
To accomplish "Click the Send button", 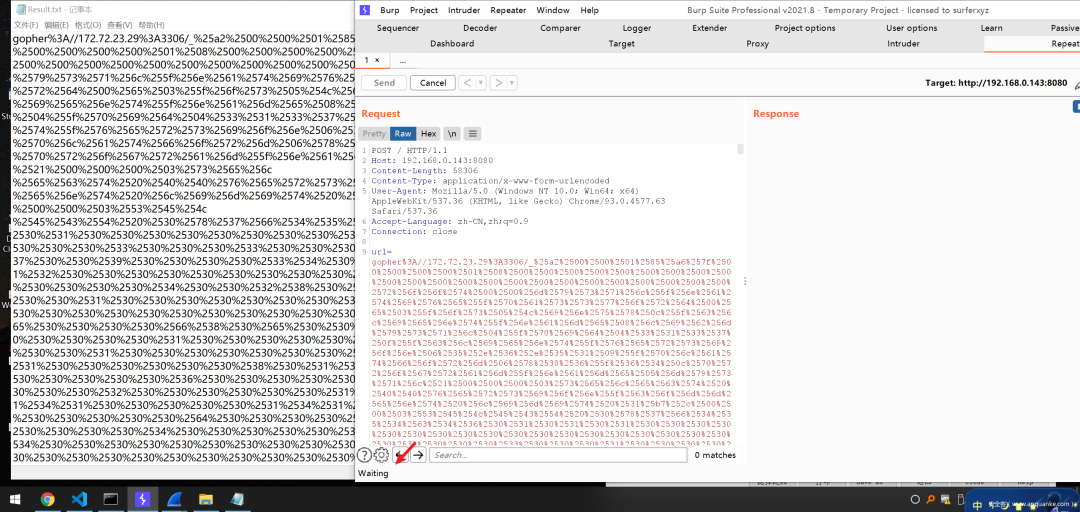I will click(384, 83).
